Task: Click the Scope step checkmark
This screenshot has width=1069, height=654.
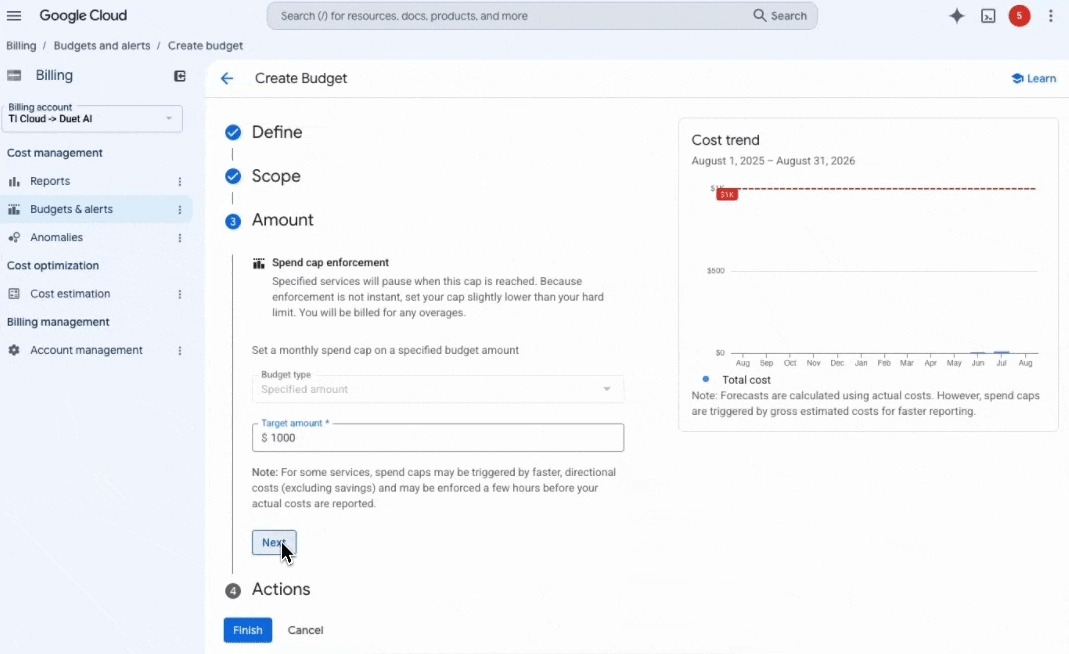Action: pos(233,177)
